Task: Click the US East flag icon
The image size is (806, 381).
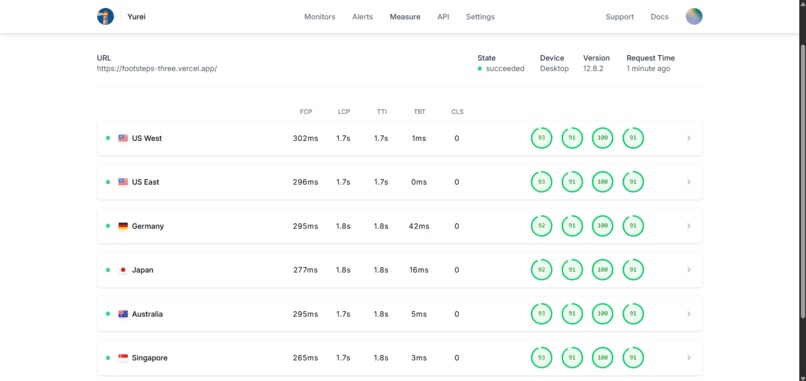Action: [x=123, y=182]
